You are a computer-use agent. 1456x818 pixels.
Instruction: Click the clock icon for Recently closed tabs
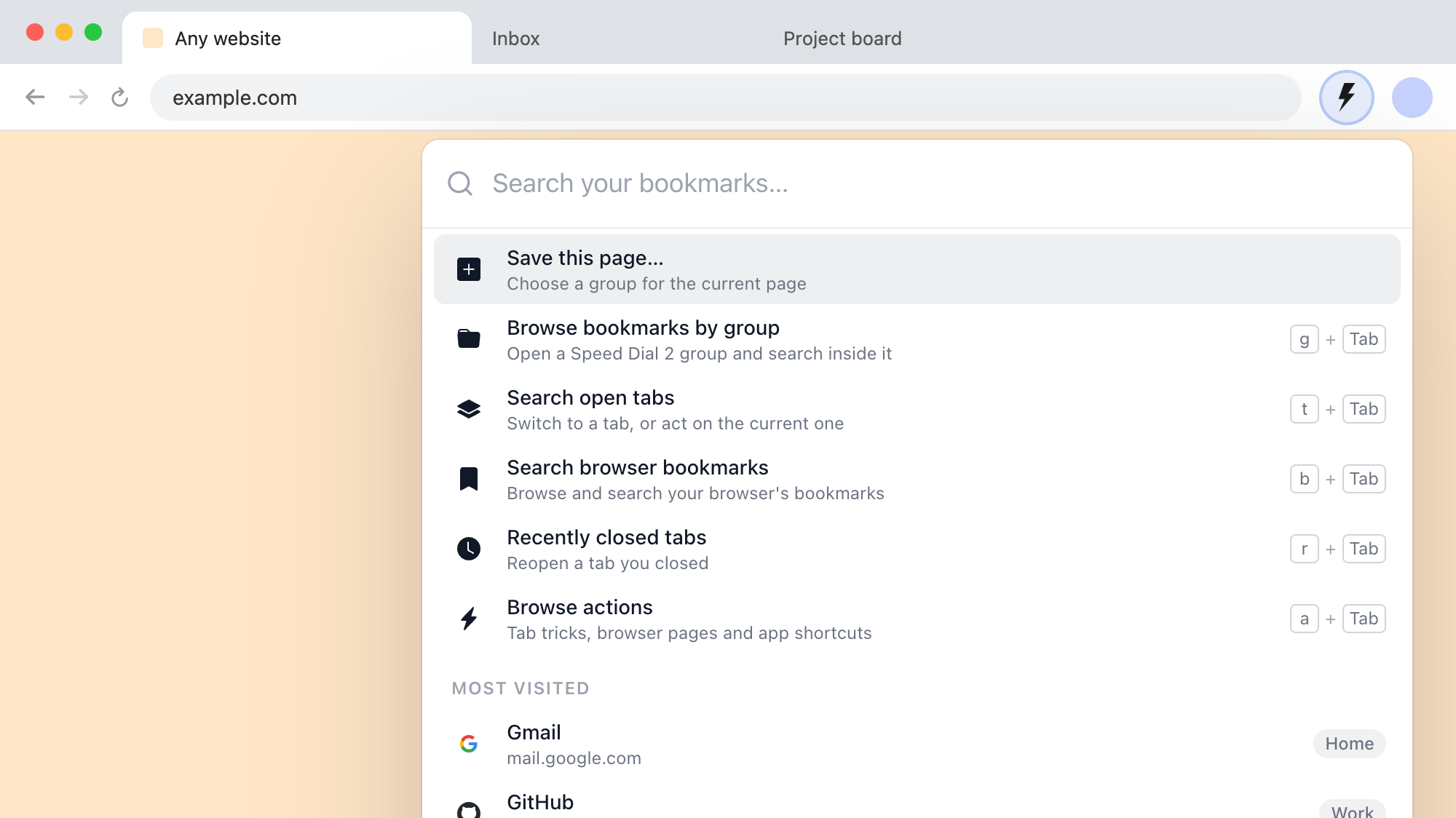pyautogui.click(x=469, y=549)
